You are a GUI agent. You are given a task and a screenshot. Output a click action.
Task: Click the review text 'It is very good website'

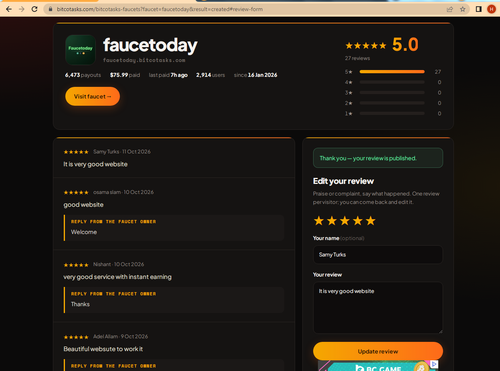95,164
